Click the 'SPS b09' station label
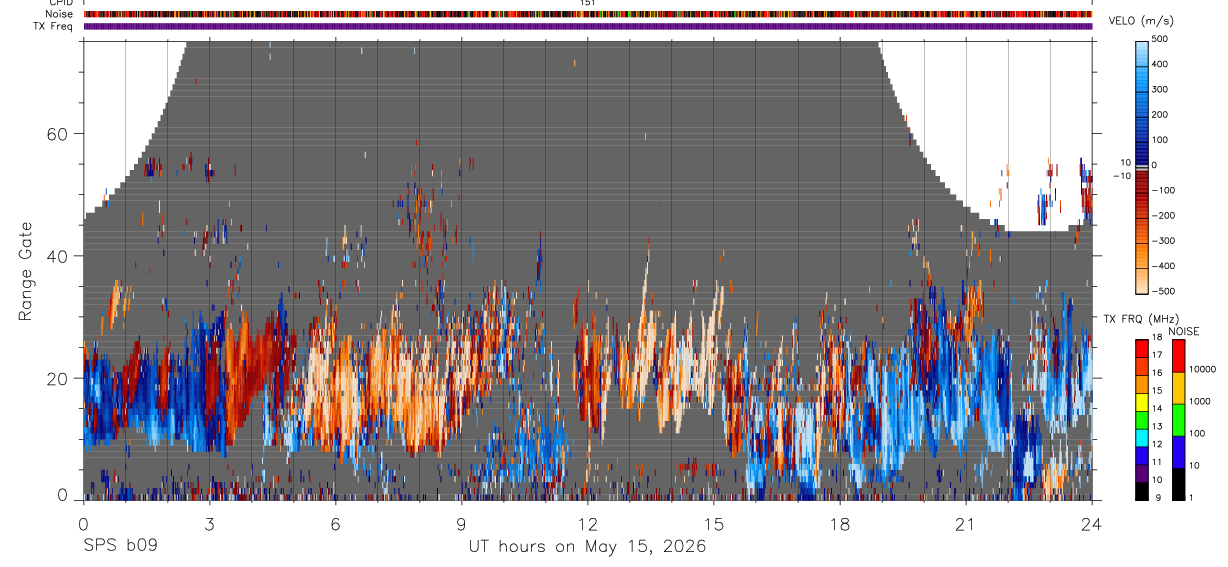This screenshot has width=1228, height=567. [120, 547]
